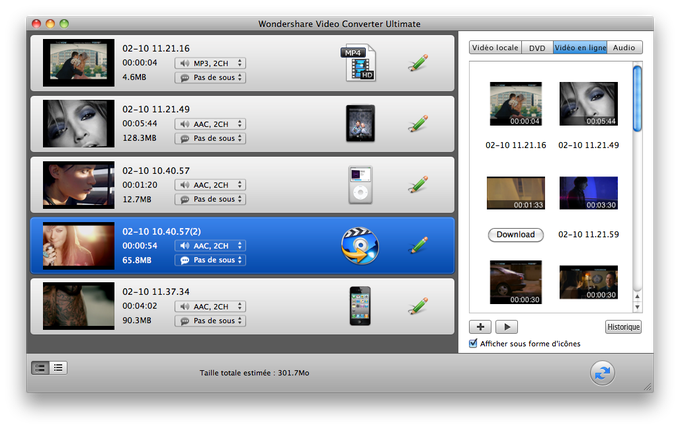
Task: Click list thumbnail of 02-10 11.21.16
Action: tap(78, 63)
